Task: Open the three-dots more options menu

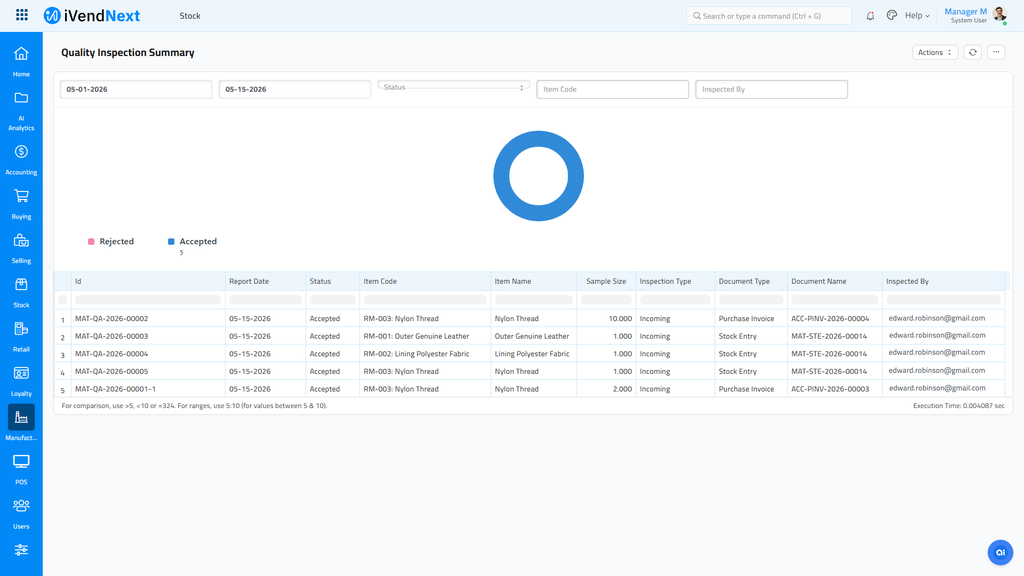Action: coord(996,52)
